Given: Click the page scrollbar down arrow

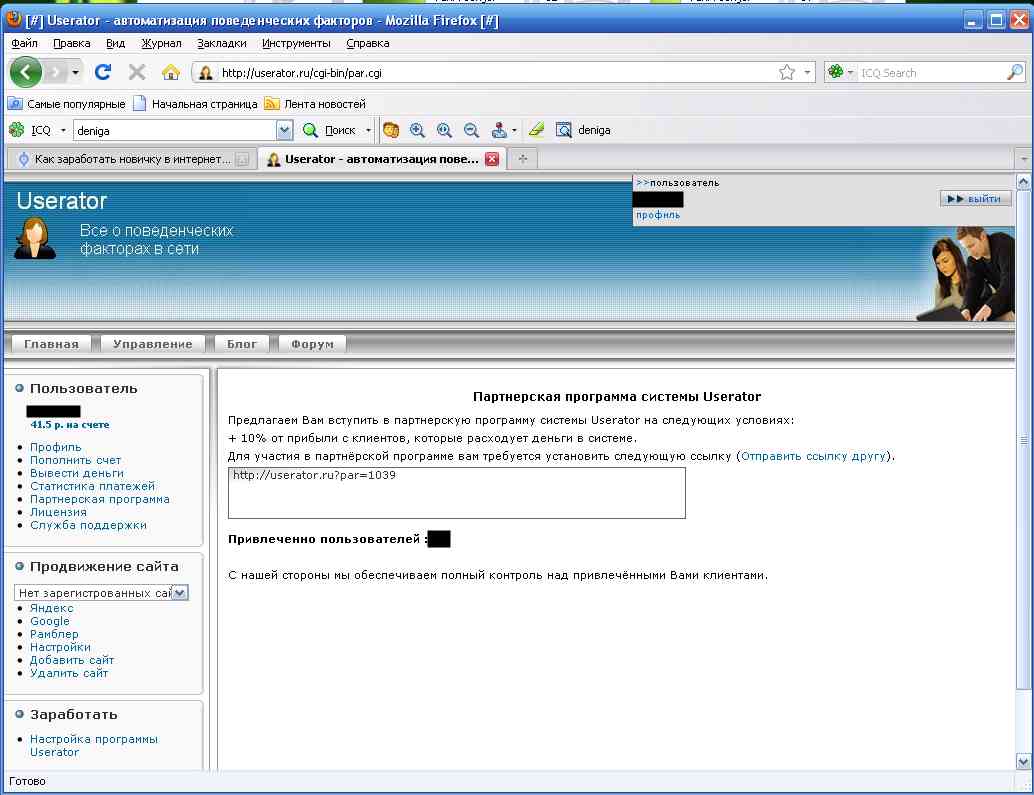Looking at the screenshot, I should click(x=1023, y=761).
